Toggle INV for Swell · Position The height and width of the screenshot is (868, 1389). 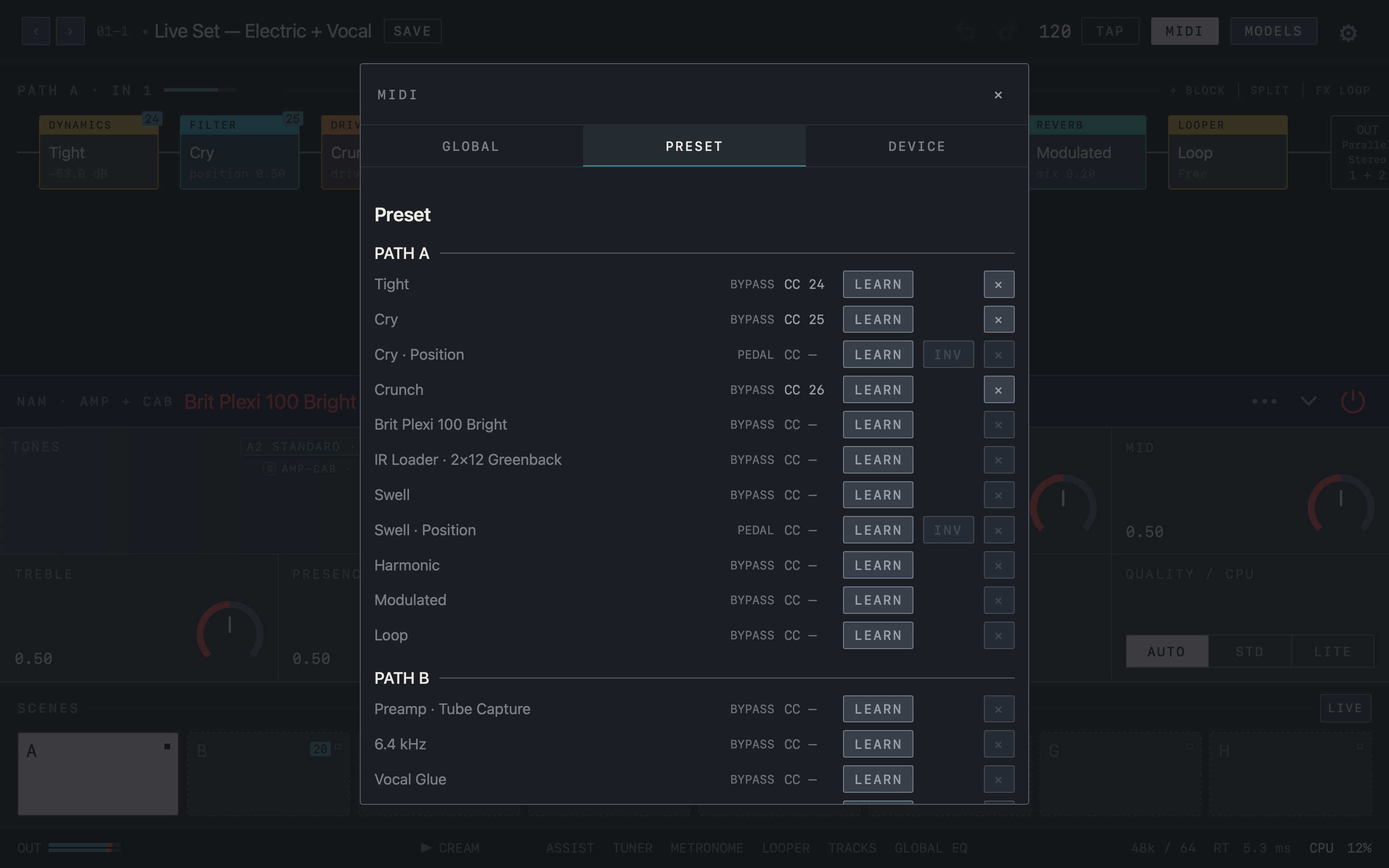point(948,530)
